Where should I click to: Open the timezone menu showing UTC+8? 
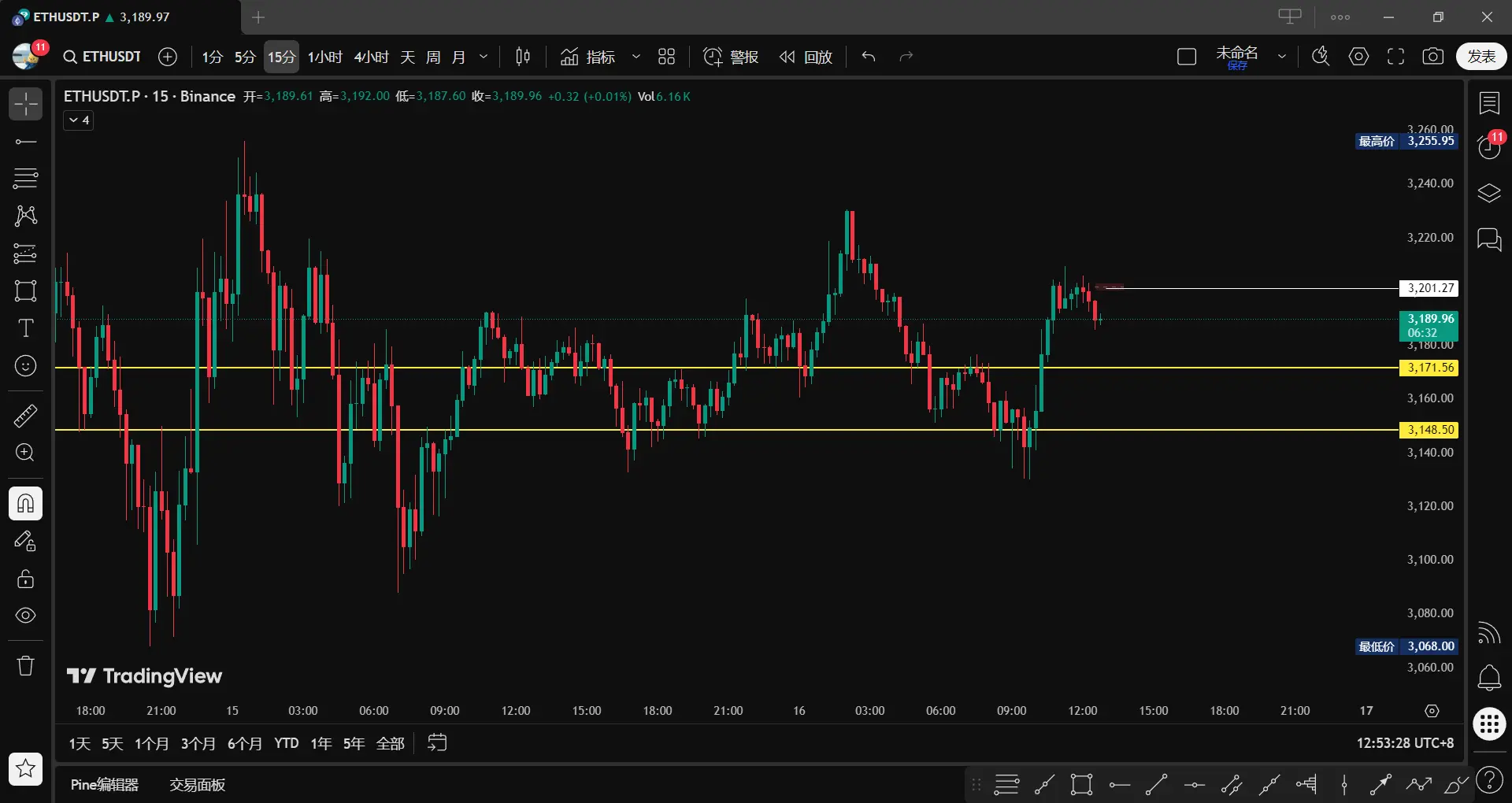coord(1405,743)
